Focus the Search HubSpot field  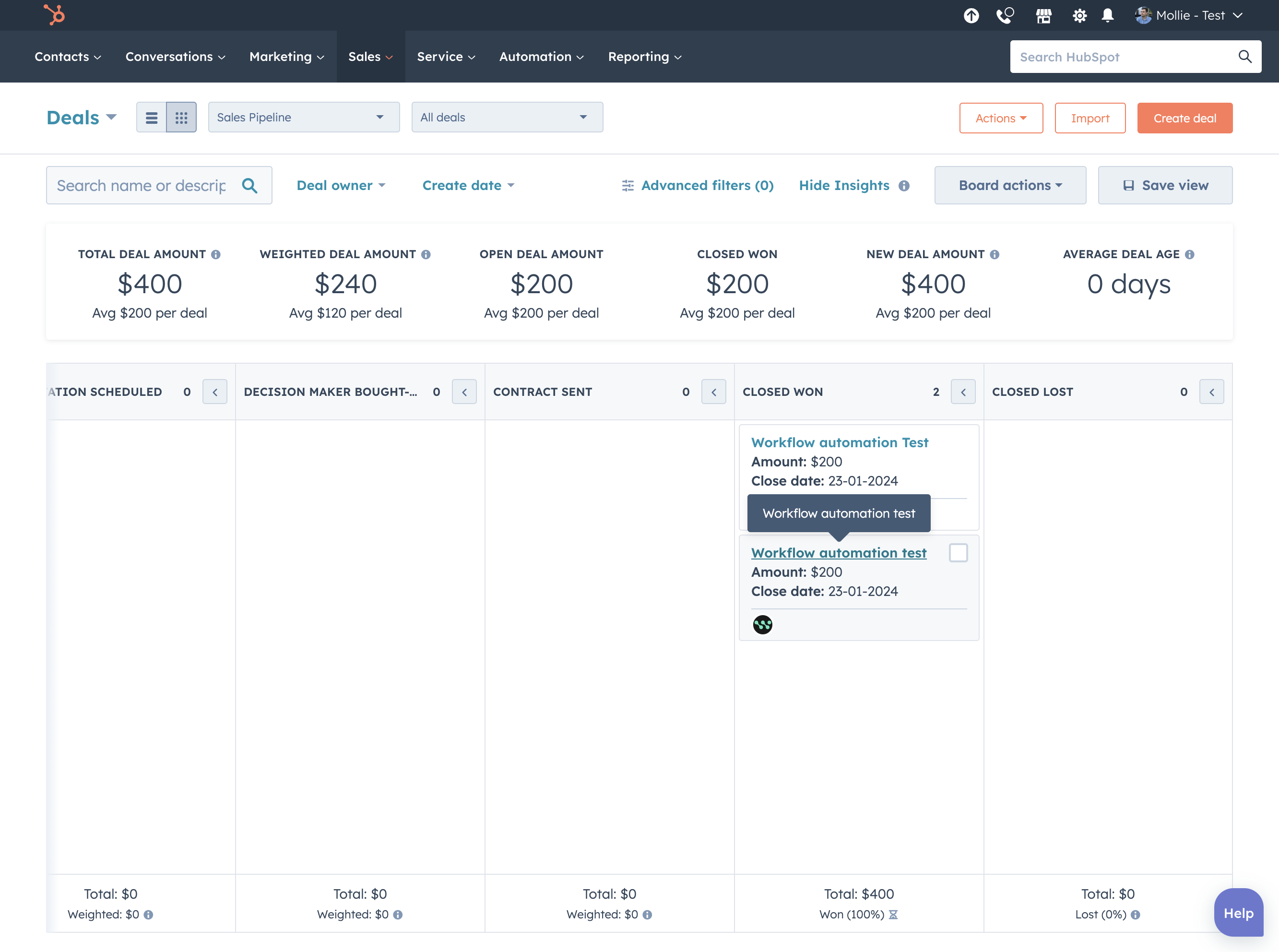[x=1136, y=57]
